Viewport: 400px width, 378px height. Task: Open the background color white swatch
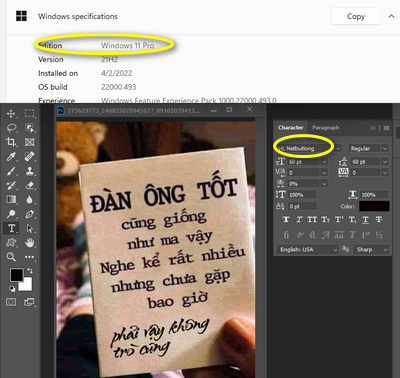coord(27,286)
